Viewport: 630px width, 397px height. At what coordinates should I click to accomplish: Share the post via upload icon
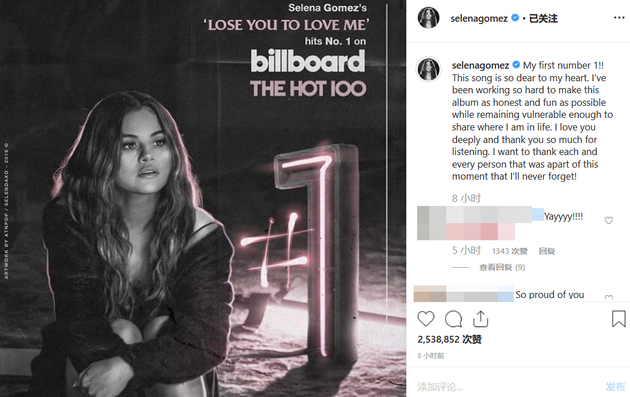(x=481, y=319)
